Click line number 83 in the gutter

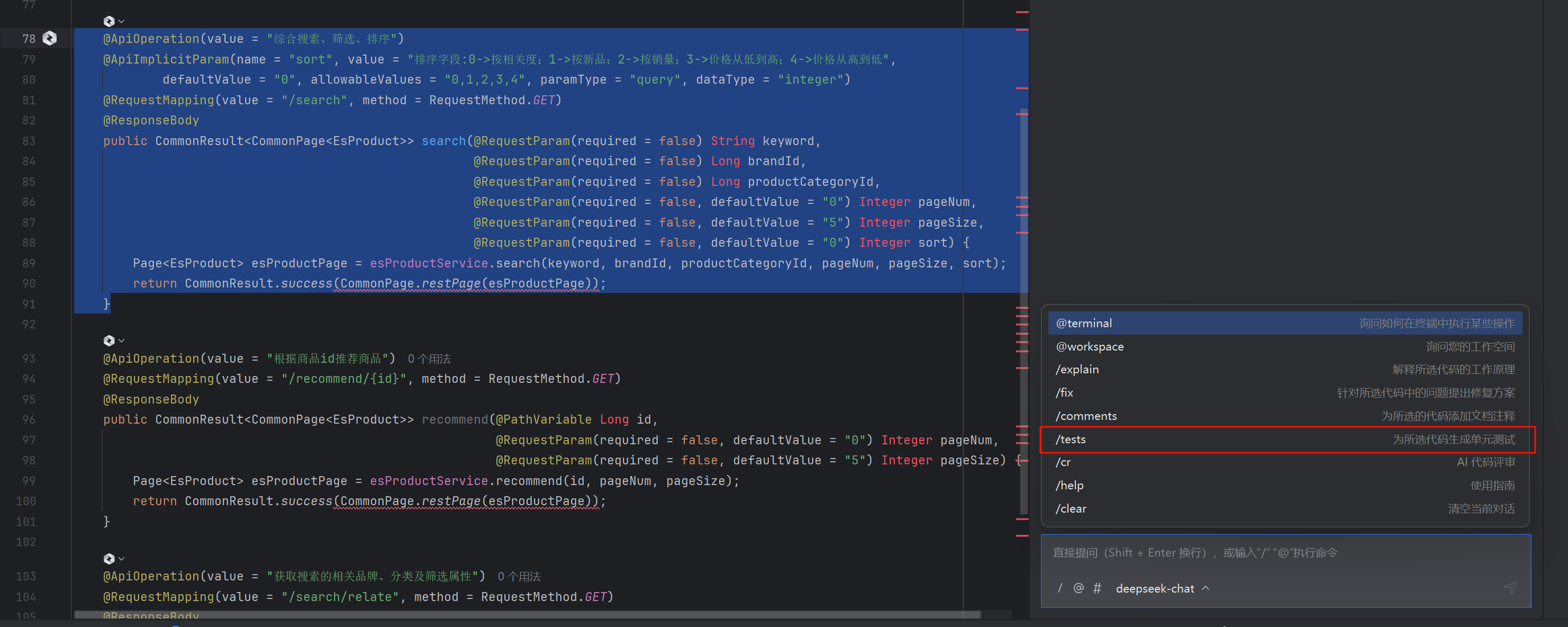tap(29, 141)
